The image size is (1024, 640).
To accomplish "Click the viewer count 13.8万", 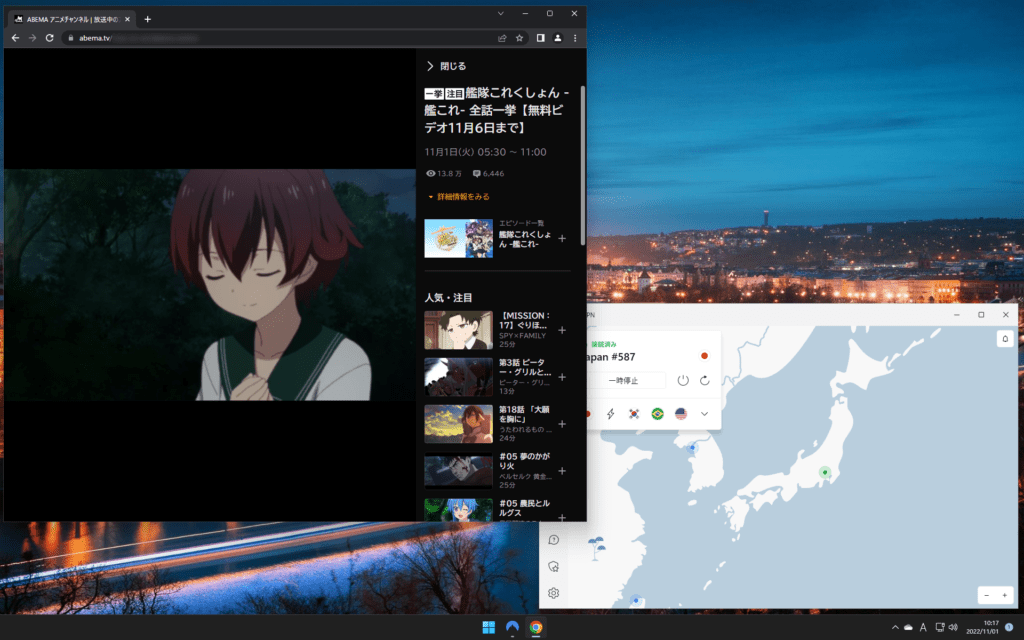I will 444,174.
